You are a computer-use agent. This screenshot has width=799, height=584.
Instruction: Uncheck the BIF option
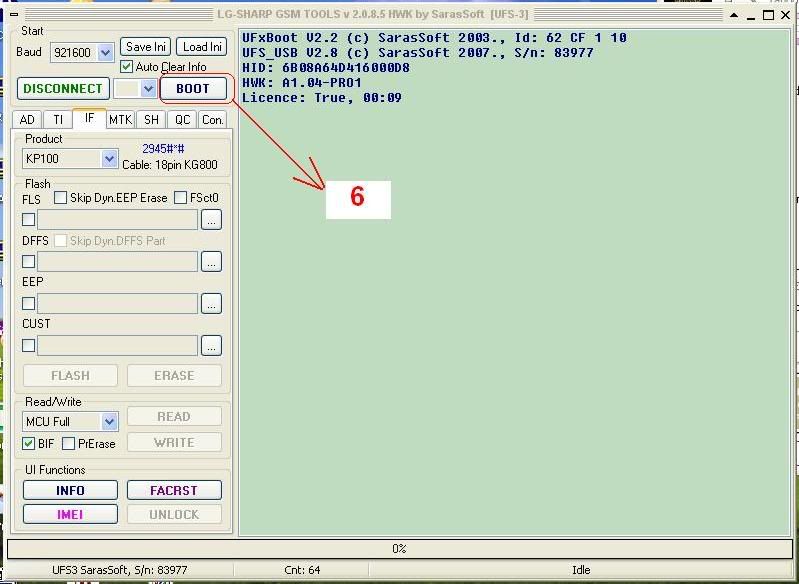click(29, 443)
